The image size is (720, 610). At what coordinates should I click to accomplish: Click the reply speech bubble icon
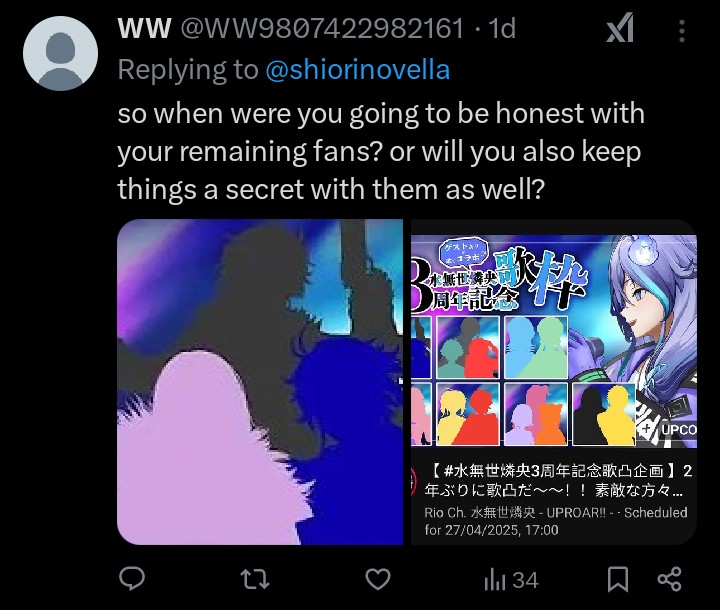[132, 579]
